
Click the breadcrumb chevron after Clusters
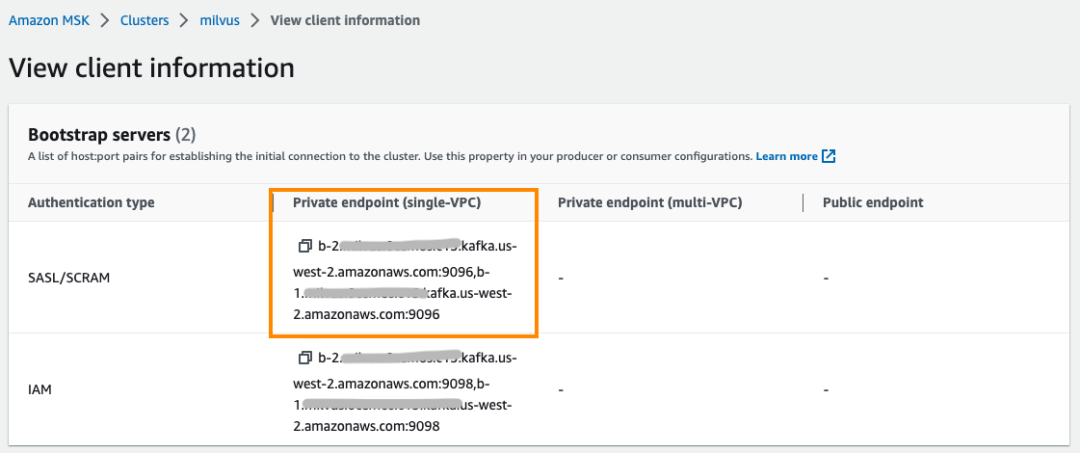(x=181, y=20)
